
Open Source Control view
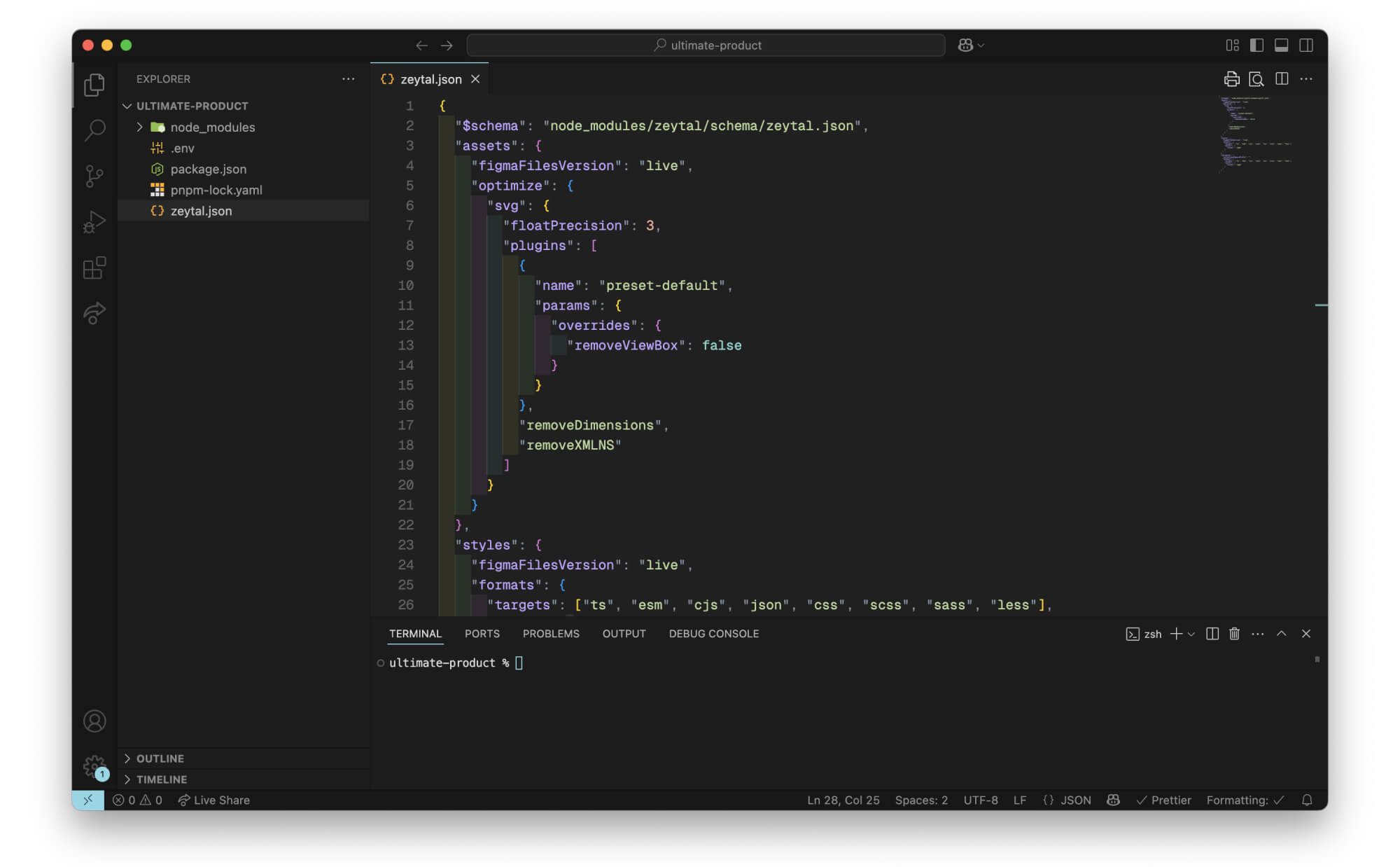(x=94, y=175)
